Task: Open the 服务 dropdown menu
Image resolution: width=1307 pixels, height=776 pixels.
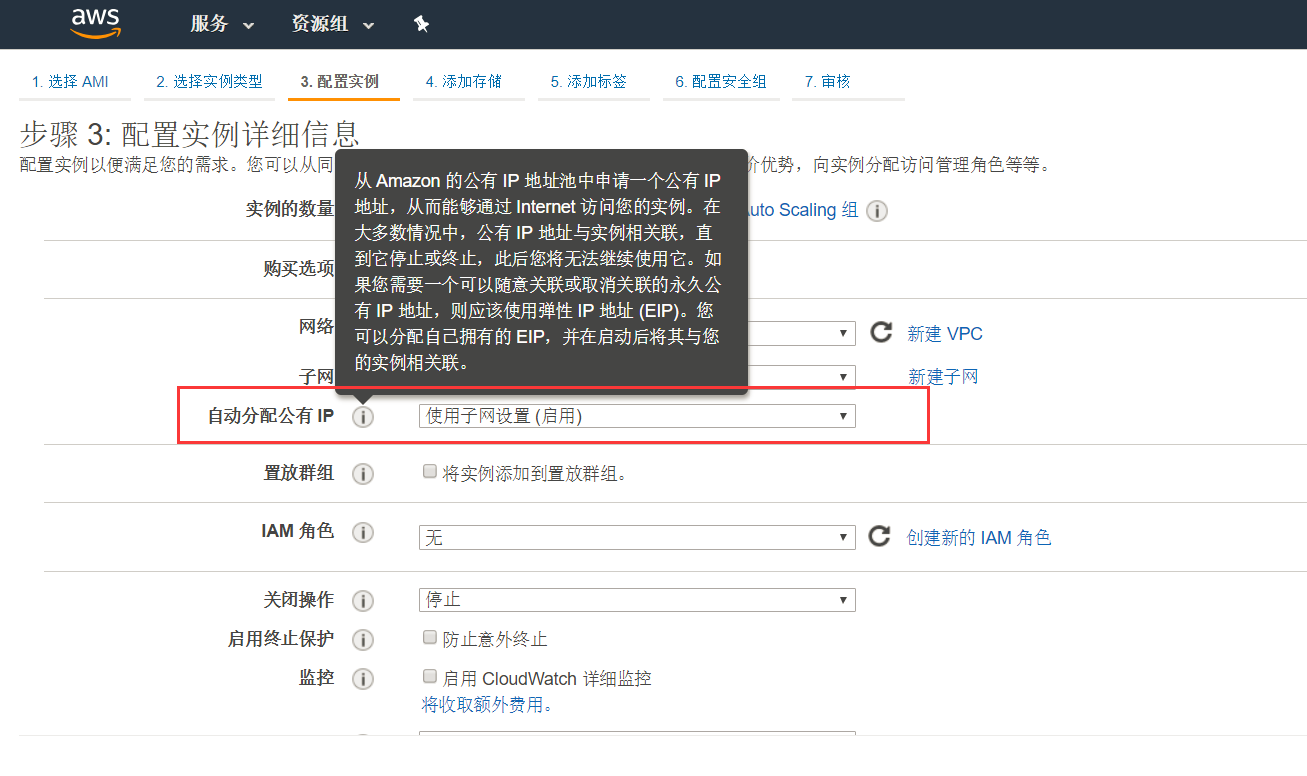Action: coord(222,24)
